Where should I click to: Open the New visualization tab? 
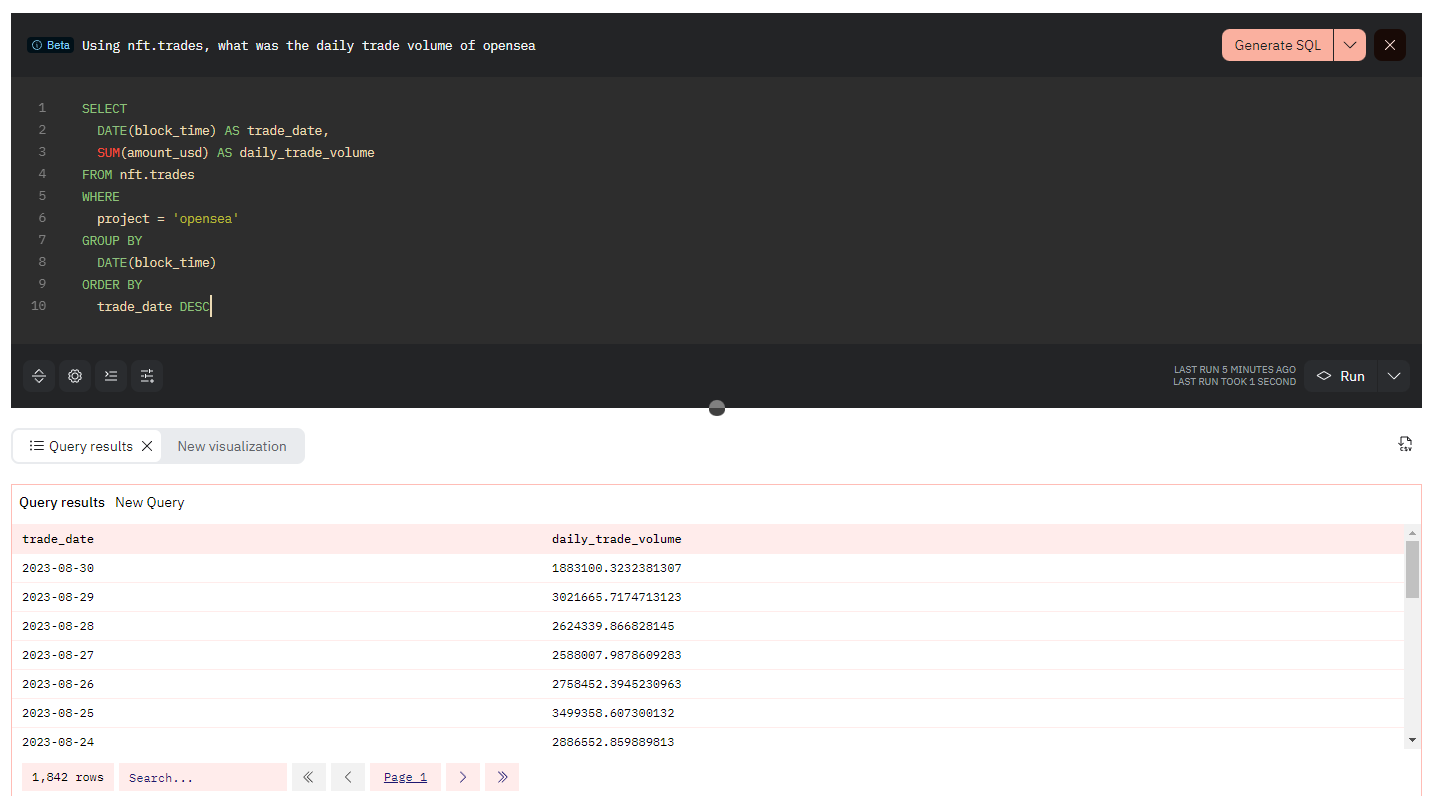[232, 446]
